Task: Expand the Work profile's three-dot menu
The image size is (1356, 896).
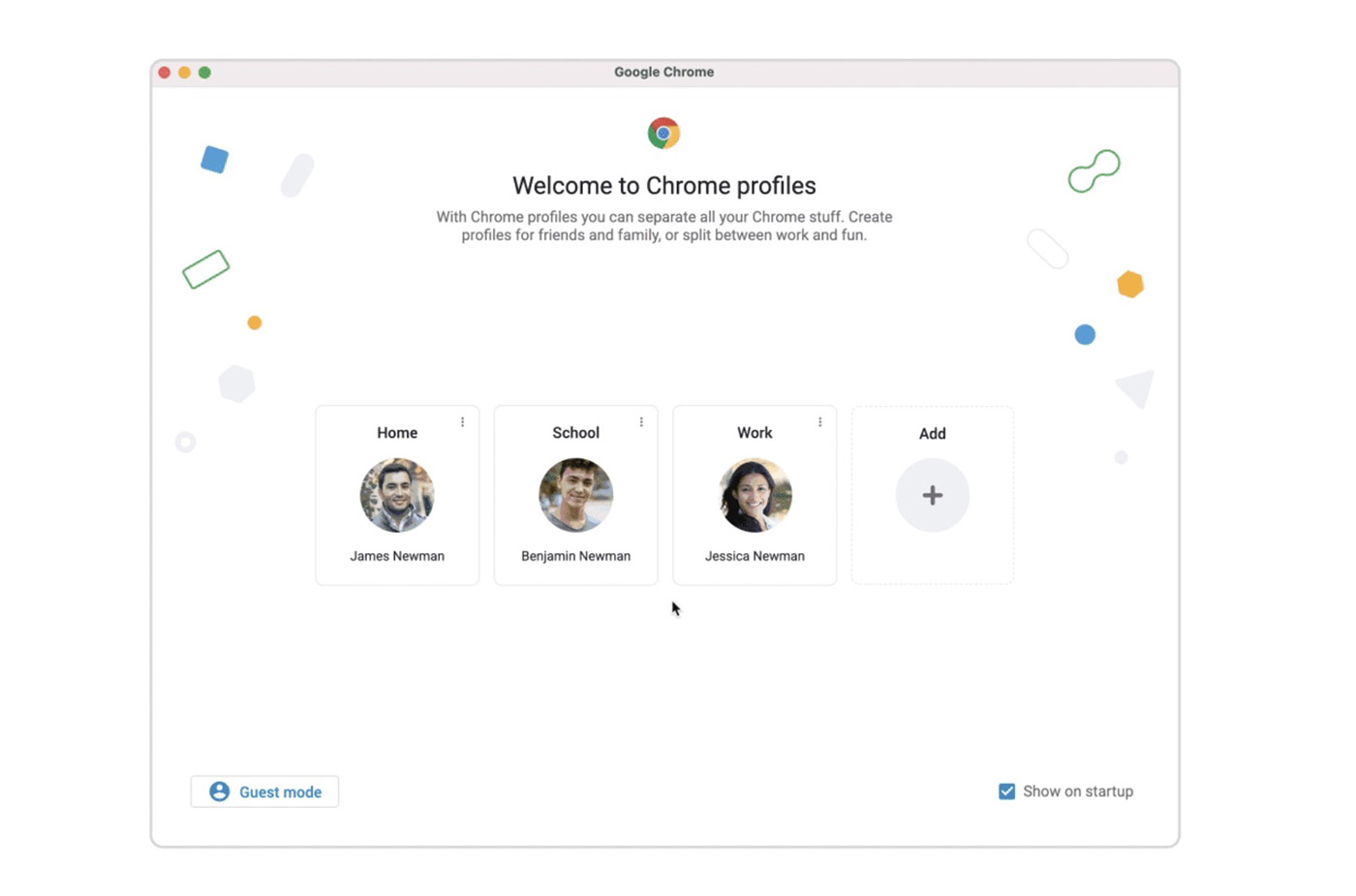Action: tap(820, 422)
